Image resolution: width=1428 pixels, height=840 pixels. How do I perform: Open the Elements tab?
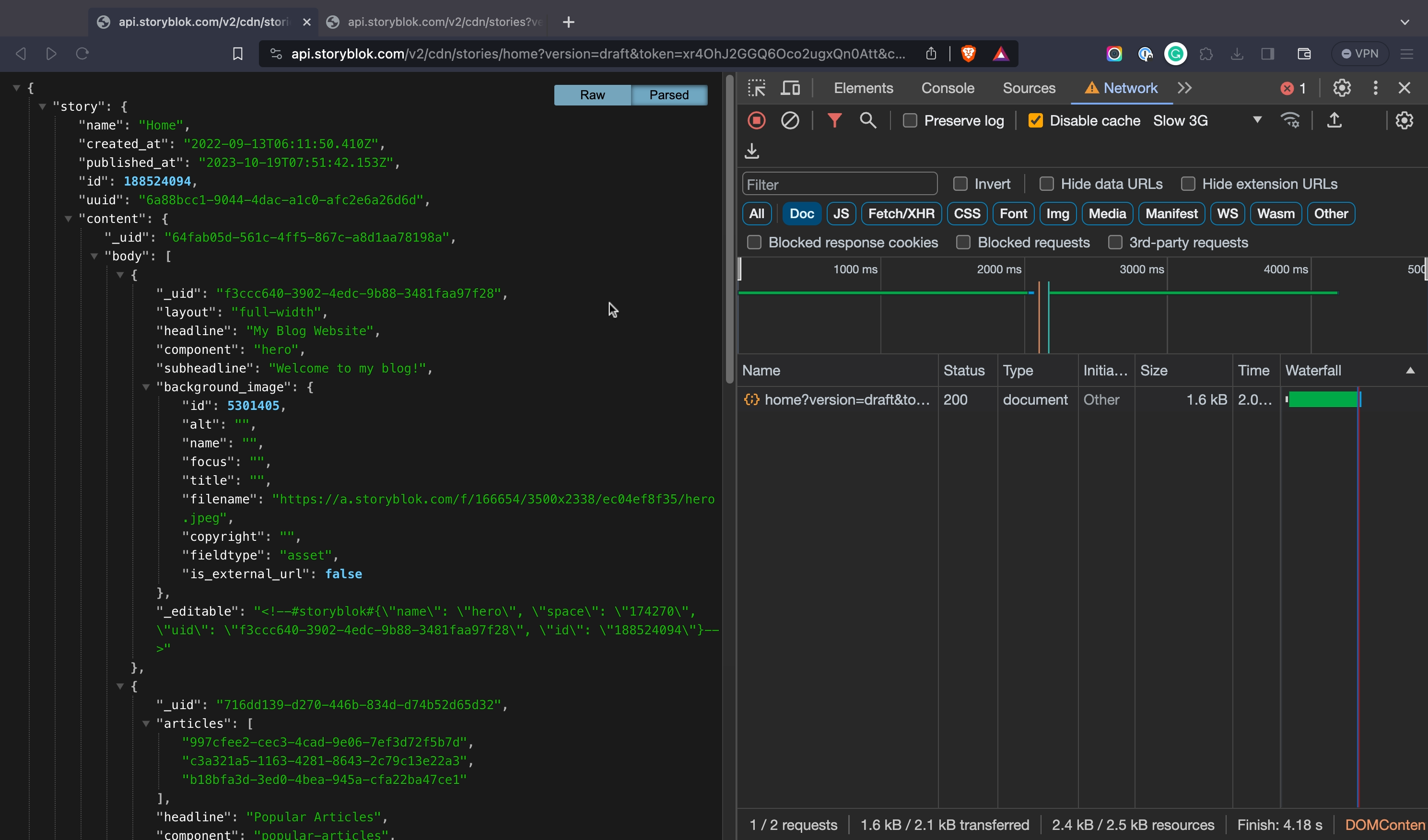[863, 88]
